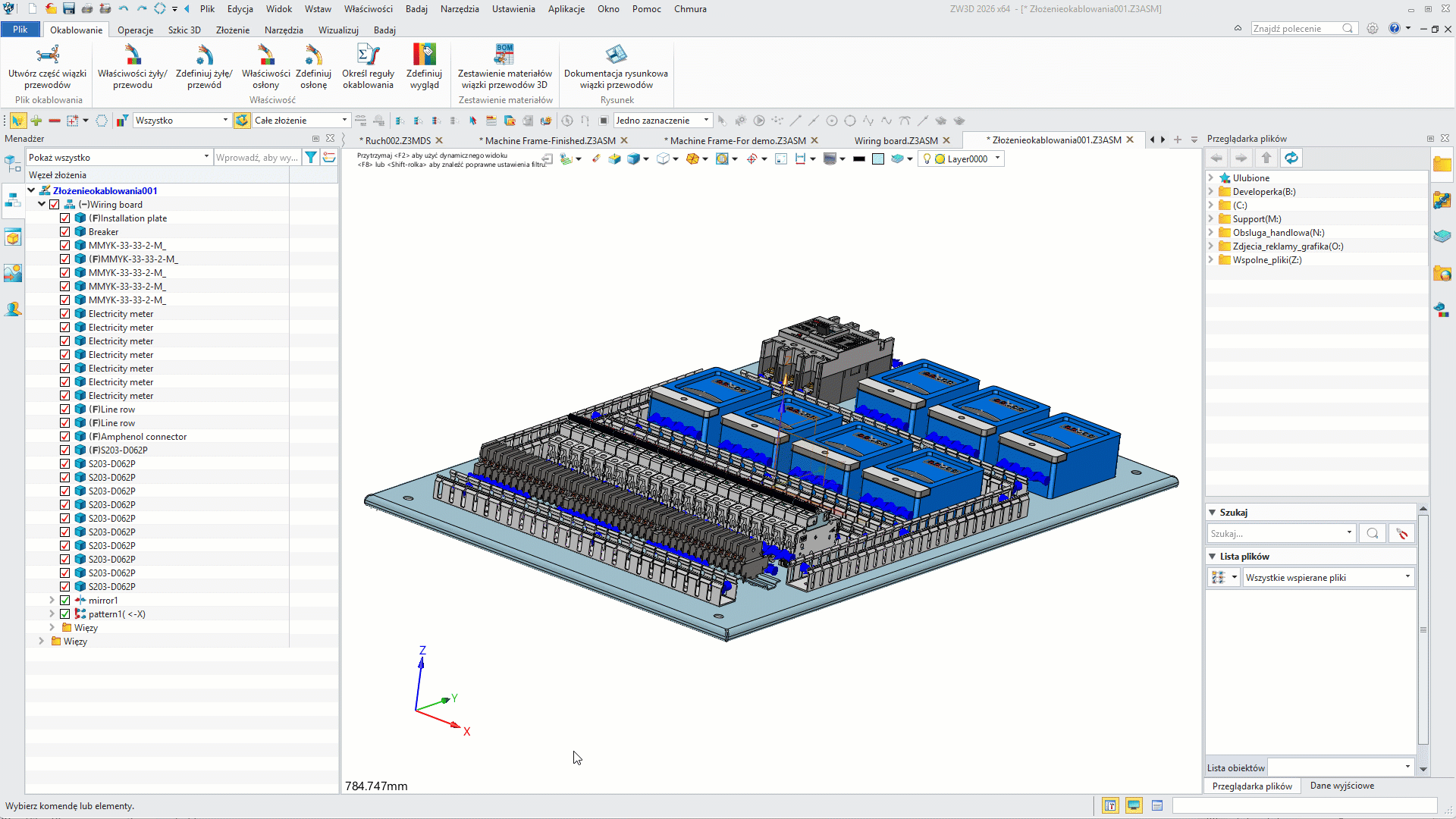1456x819 pixels.
Task: Switch to Dane wyjściowe panel tab
Action: [1341, 786]
